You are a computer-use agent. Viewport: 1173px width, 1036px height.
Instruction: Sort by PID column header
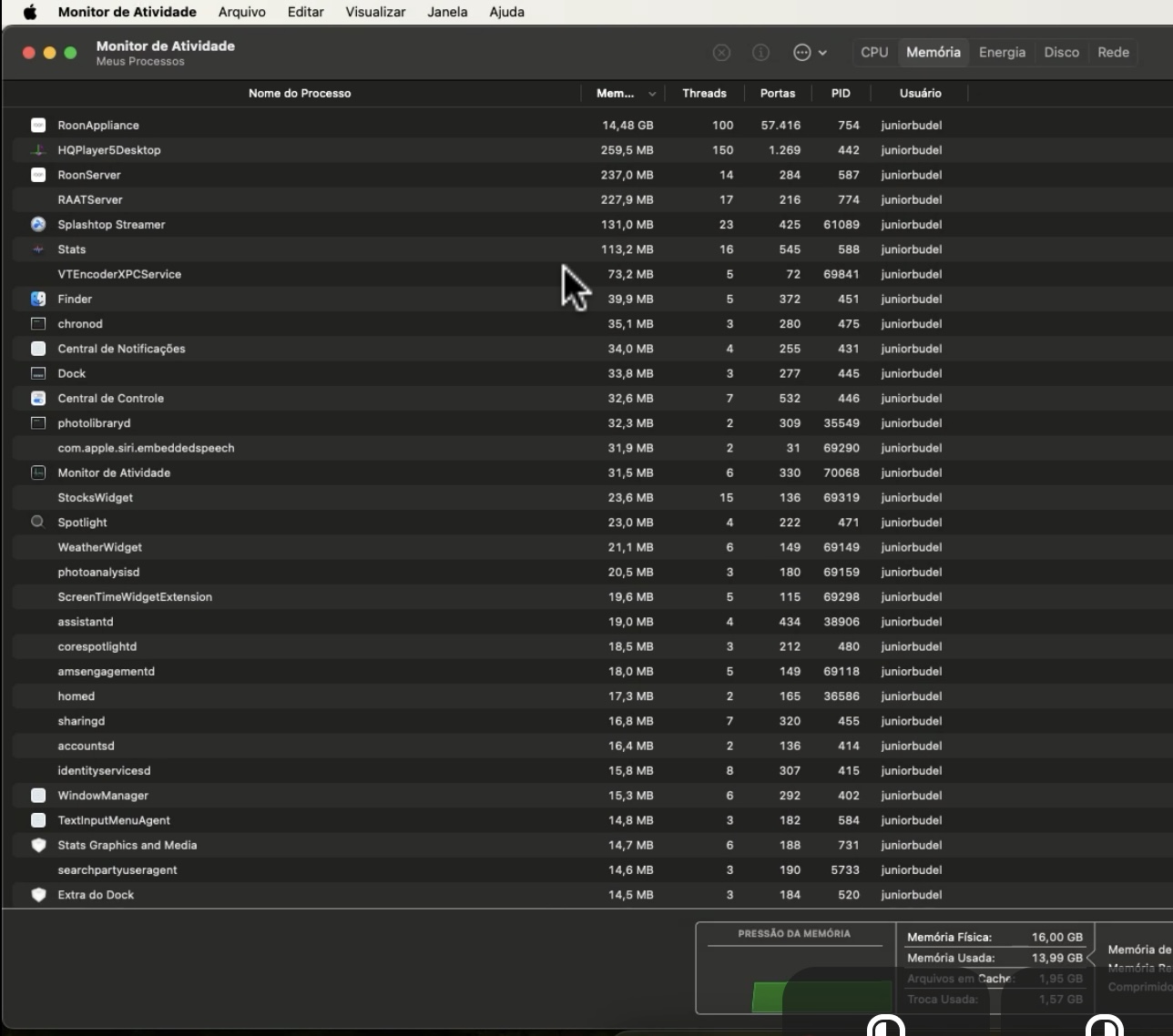pos(841,93)
